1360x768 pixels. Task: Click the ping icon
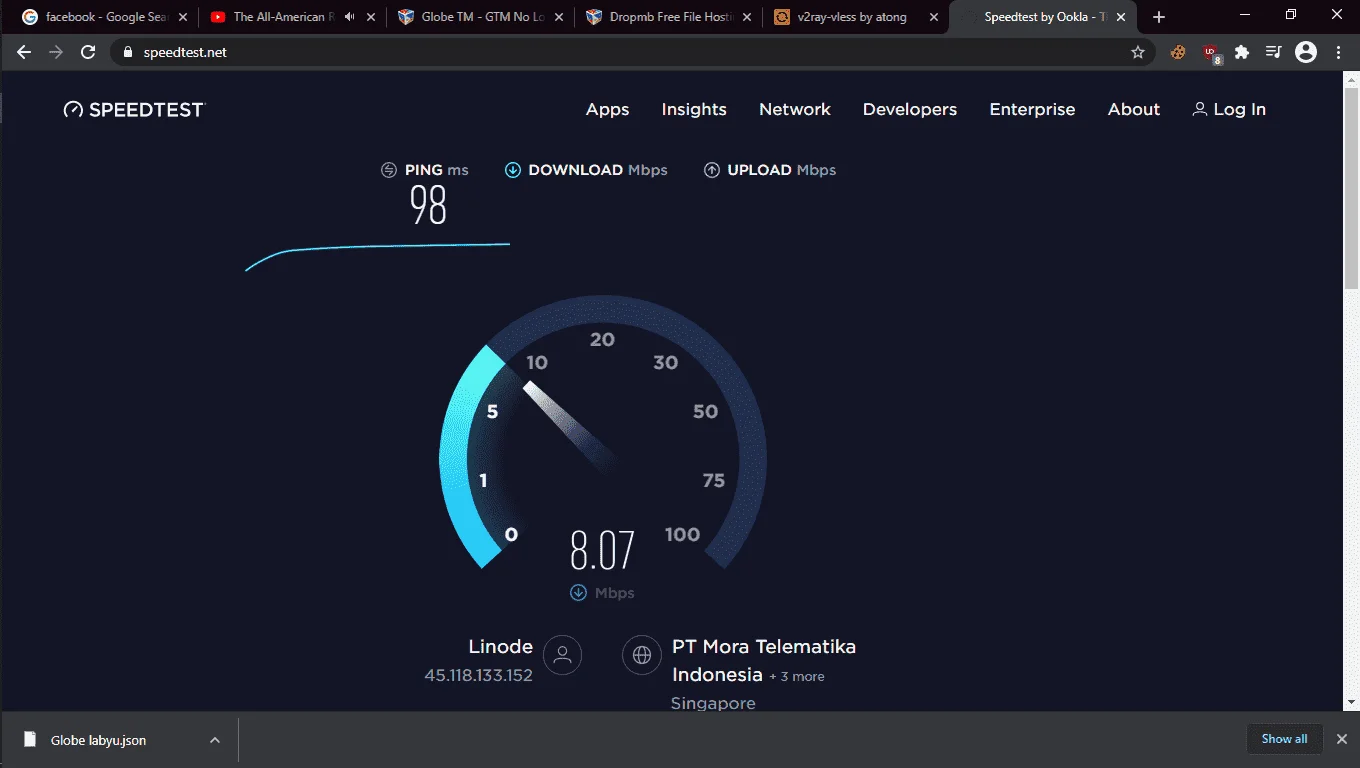click(389, 170)
